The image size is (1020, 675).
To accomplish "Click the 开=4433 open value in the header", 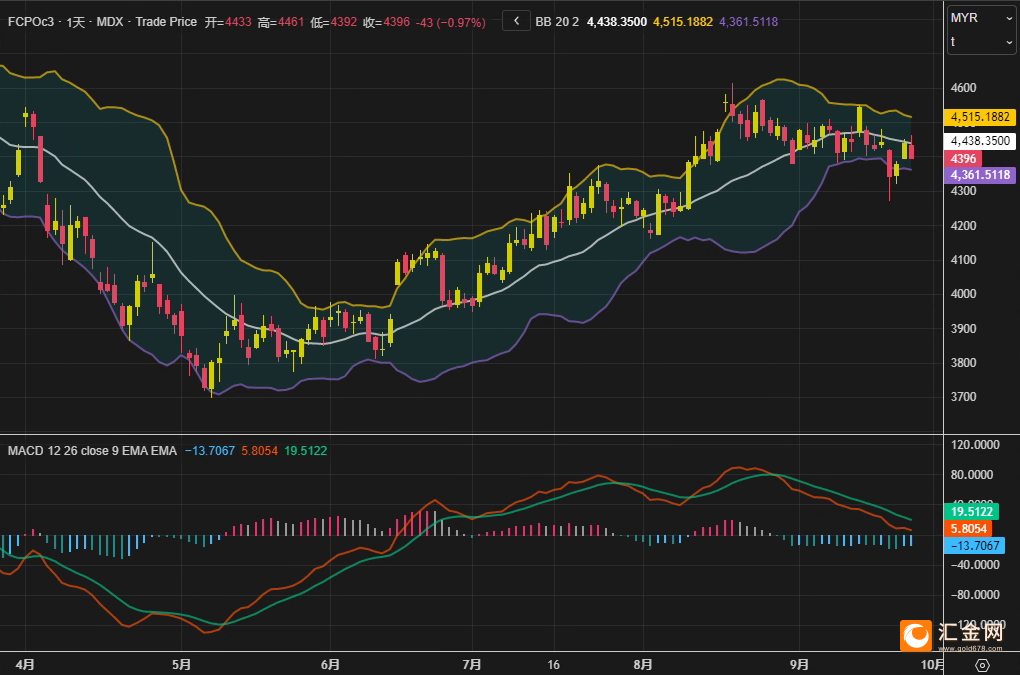I will tap(228, 22).
